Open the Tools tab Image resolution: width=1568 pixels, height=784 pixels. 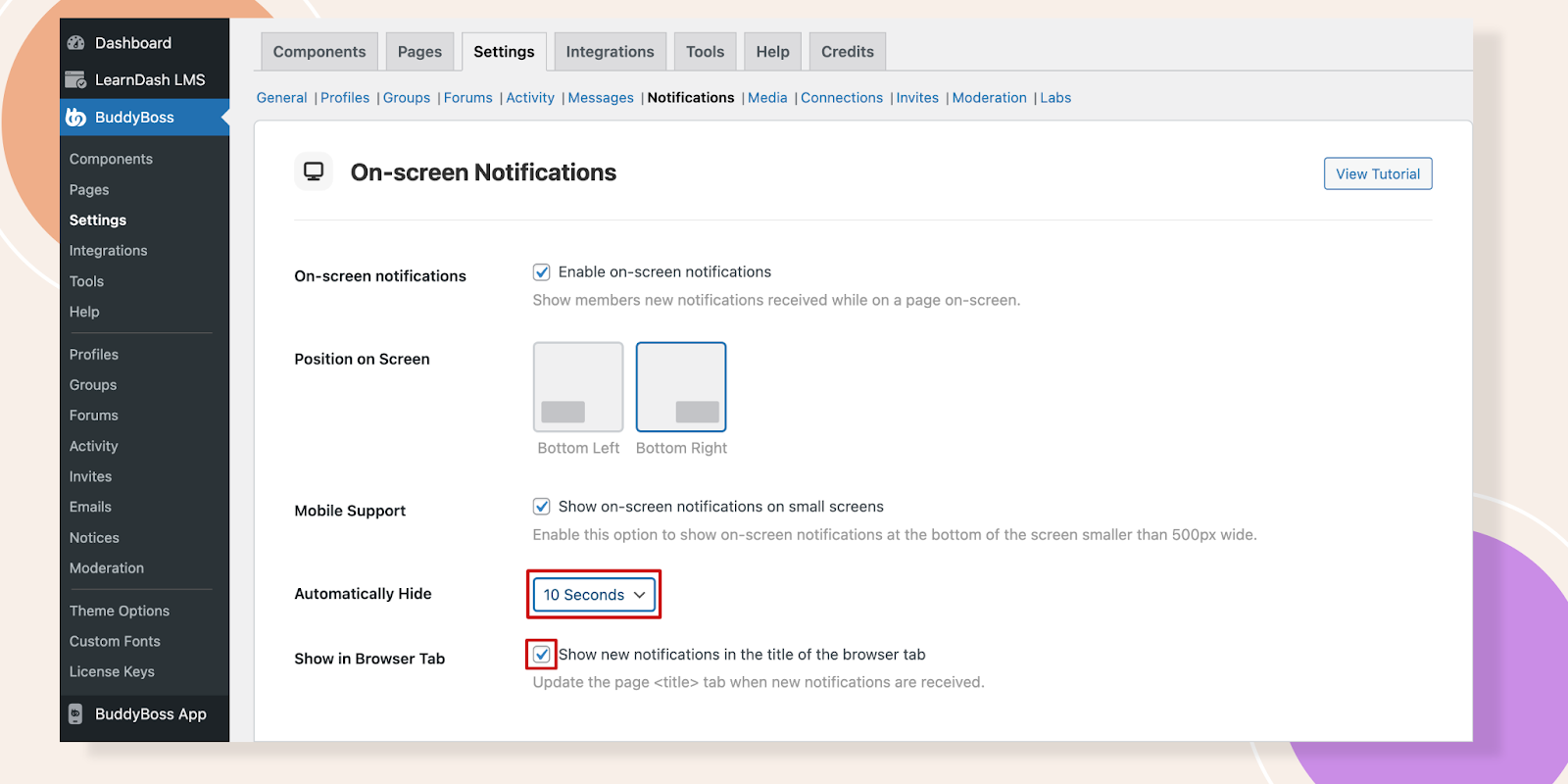[x=706, y=52]
